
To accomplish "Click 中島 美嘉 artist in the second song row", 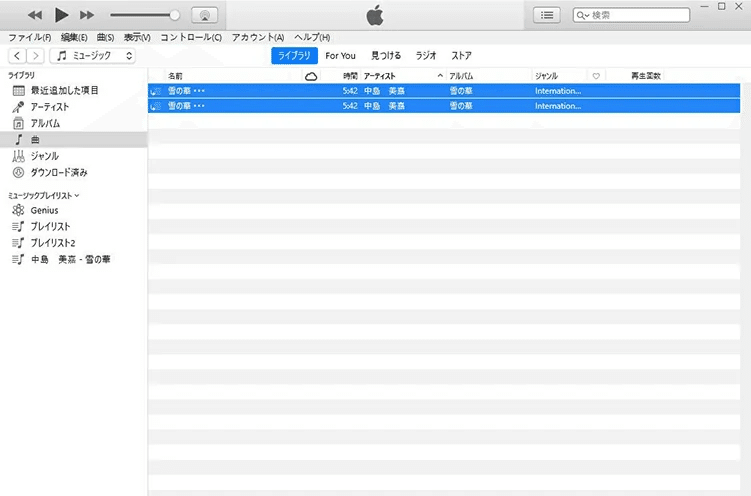I will (x=384, y=106).
